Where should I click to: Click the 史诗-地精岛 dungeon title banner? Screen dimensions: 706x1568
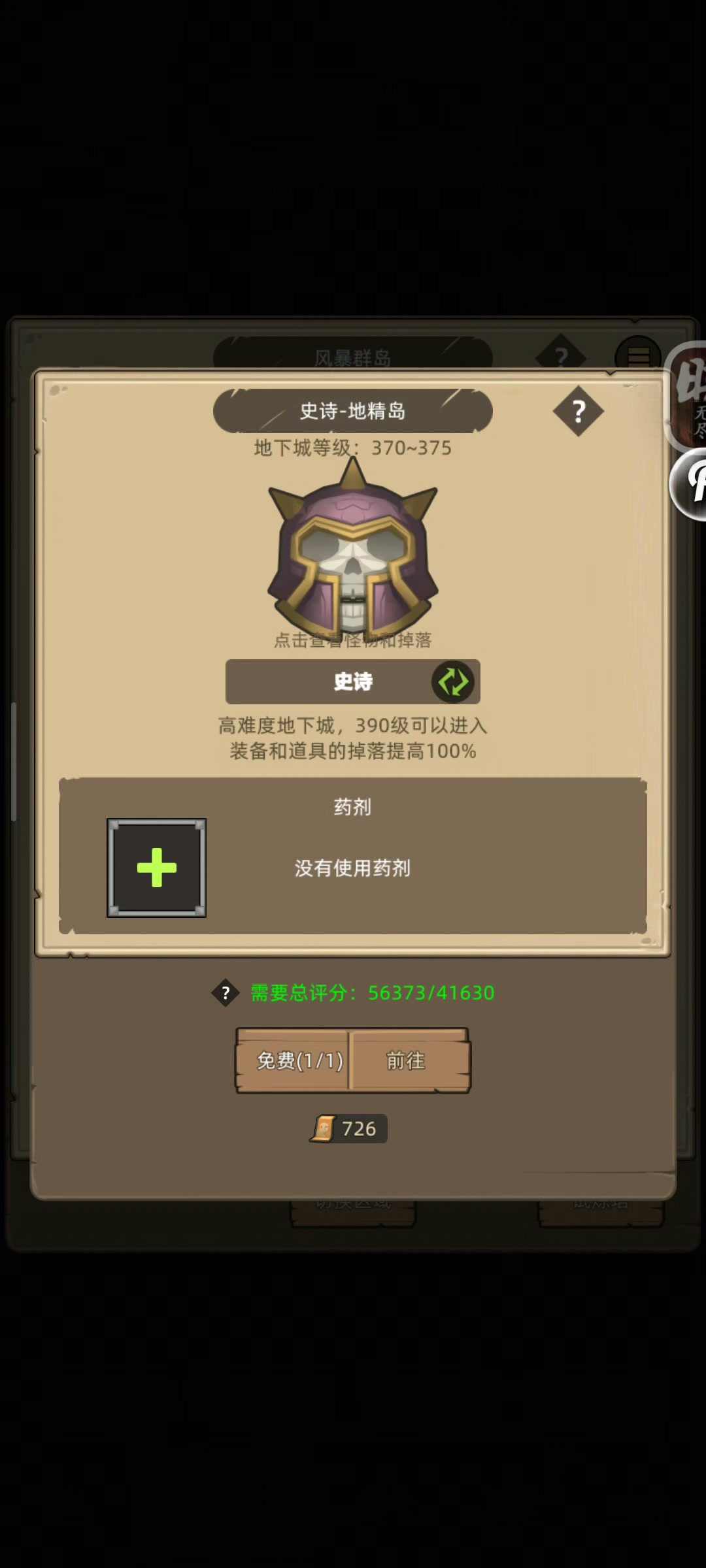(x=353, y=411)
